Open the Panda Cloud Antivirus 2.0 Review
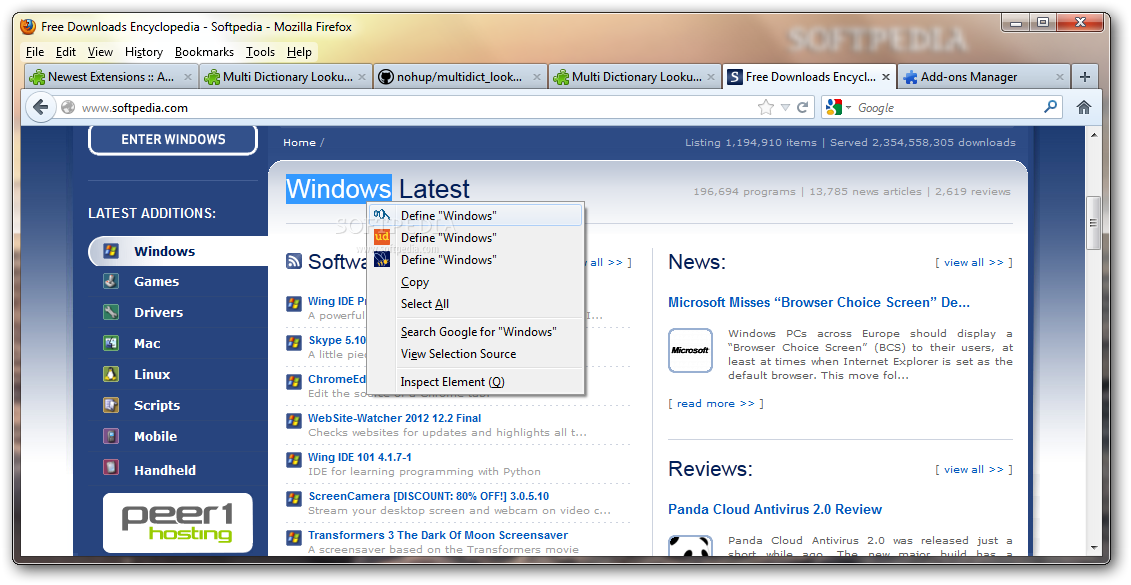 pos(775,509)
